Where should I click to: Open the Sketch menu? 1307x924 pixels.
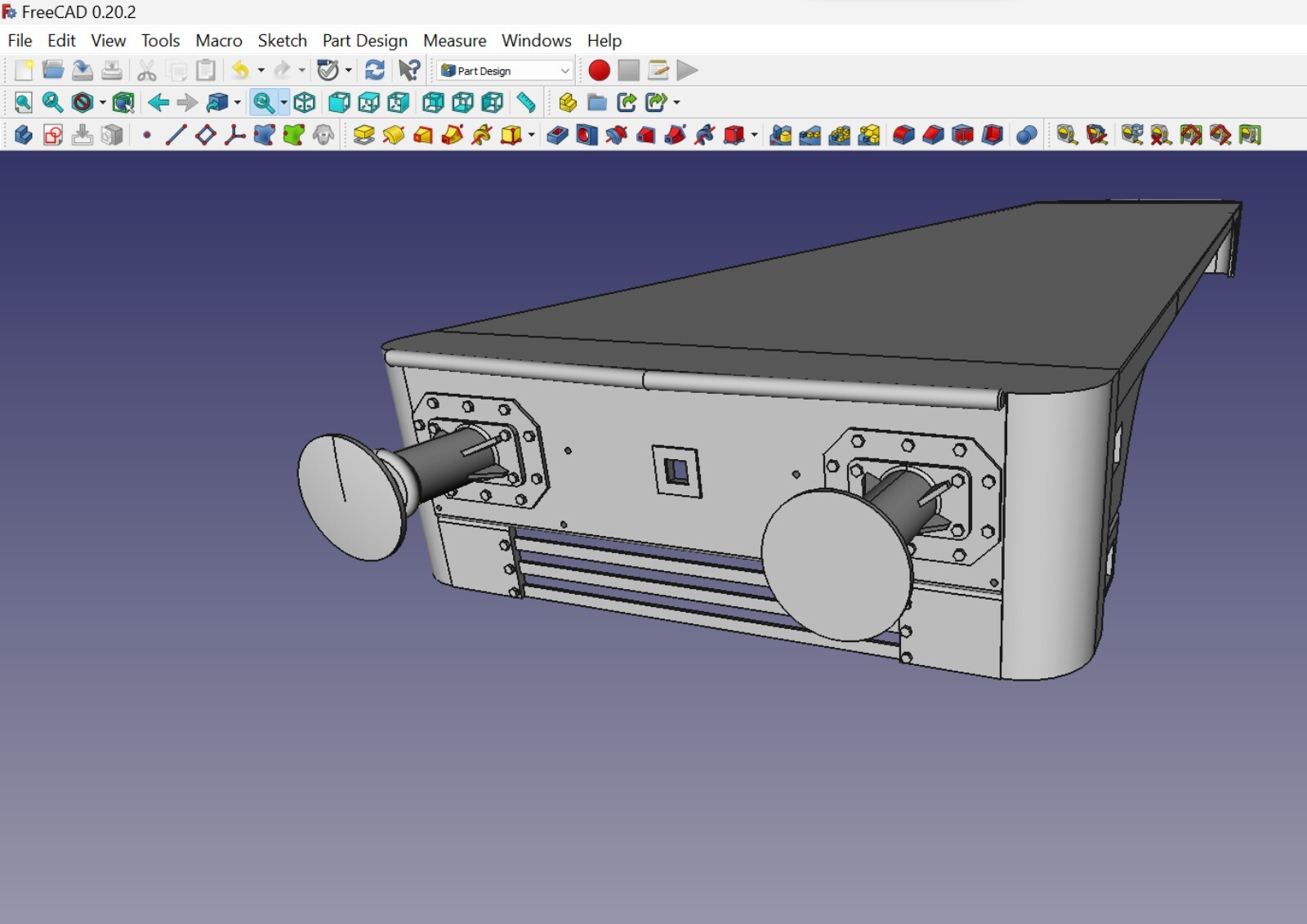[x=282, y=40]
